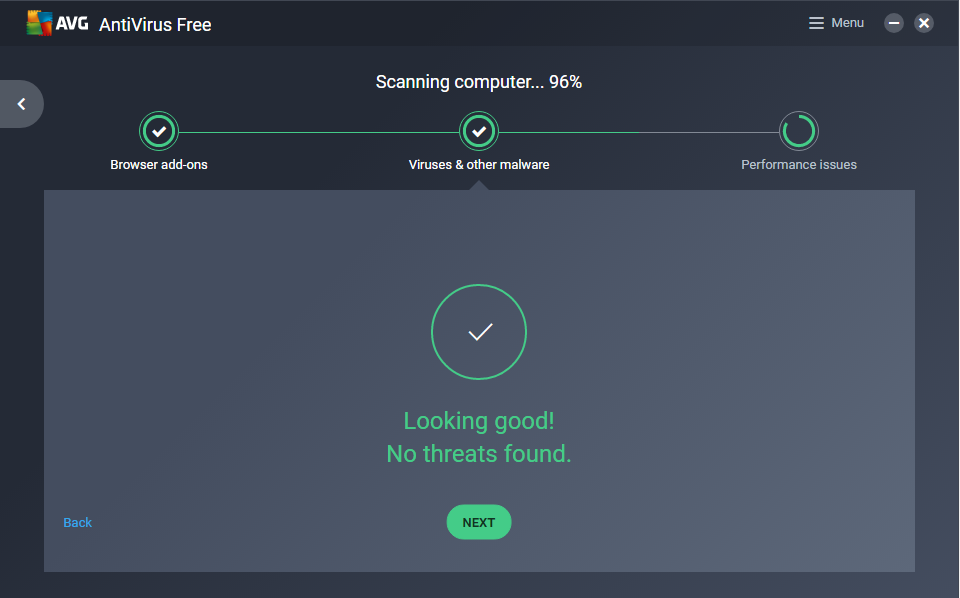Image resolution: width=960 pixels, height=598 pixels.
Task: Click the 'Scanning computer... 96%' status text
Action: [x=479, y=82]
